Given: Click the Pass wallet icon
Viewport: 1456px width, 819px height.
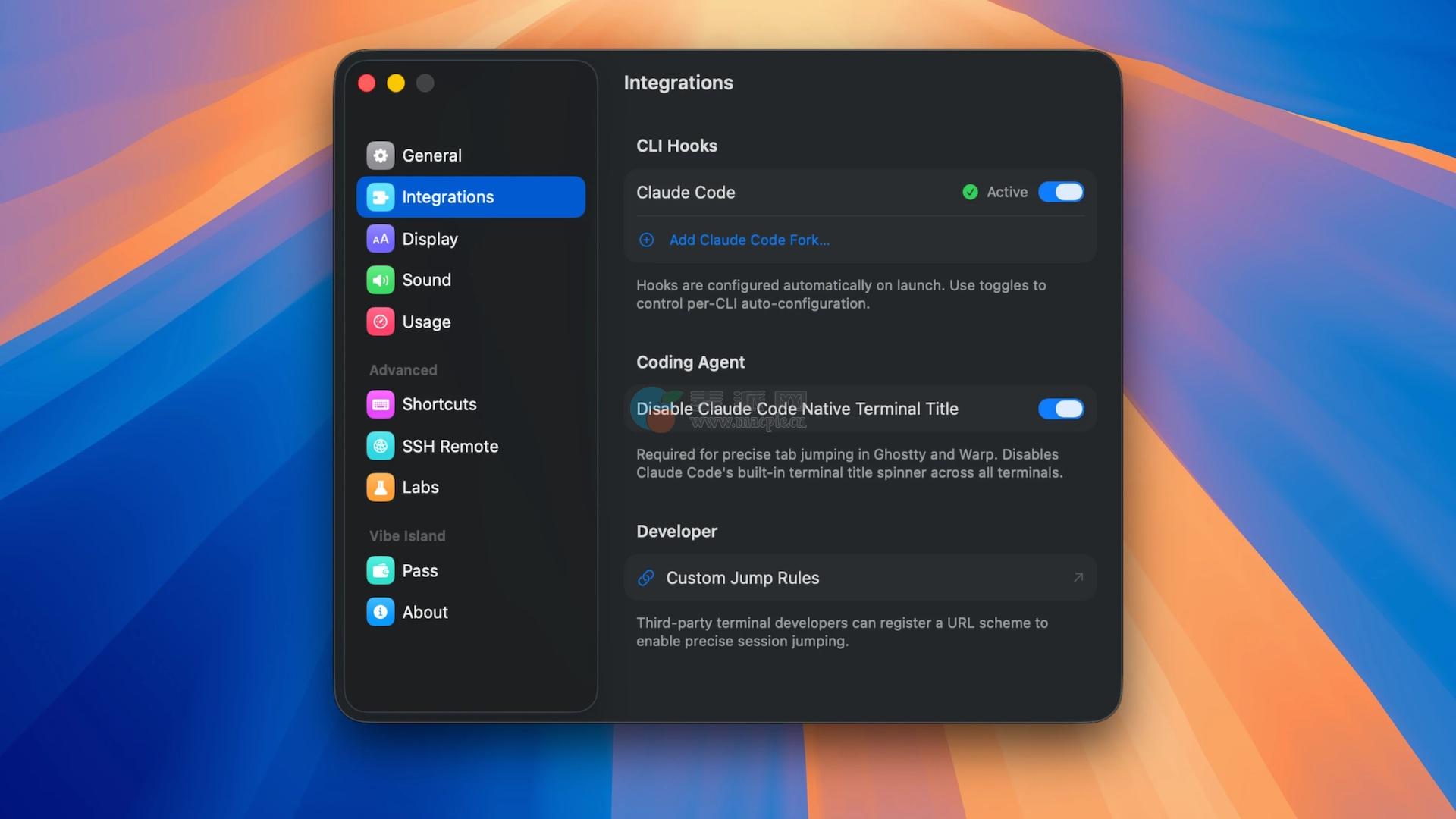Looking at the screenshot, I should tap(380, 570).
